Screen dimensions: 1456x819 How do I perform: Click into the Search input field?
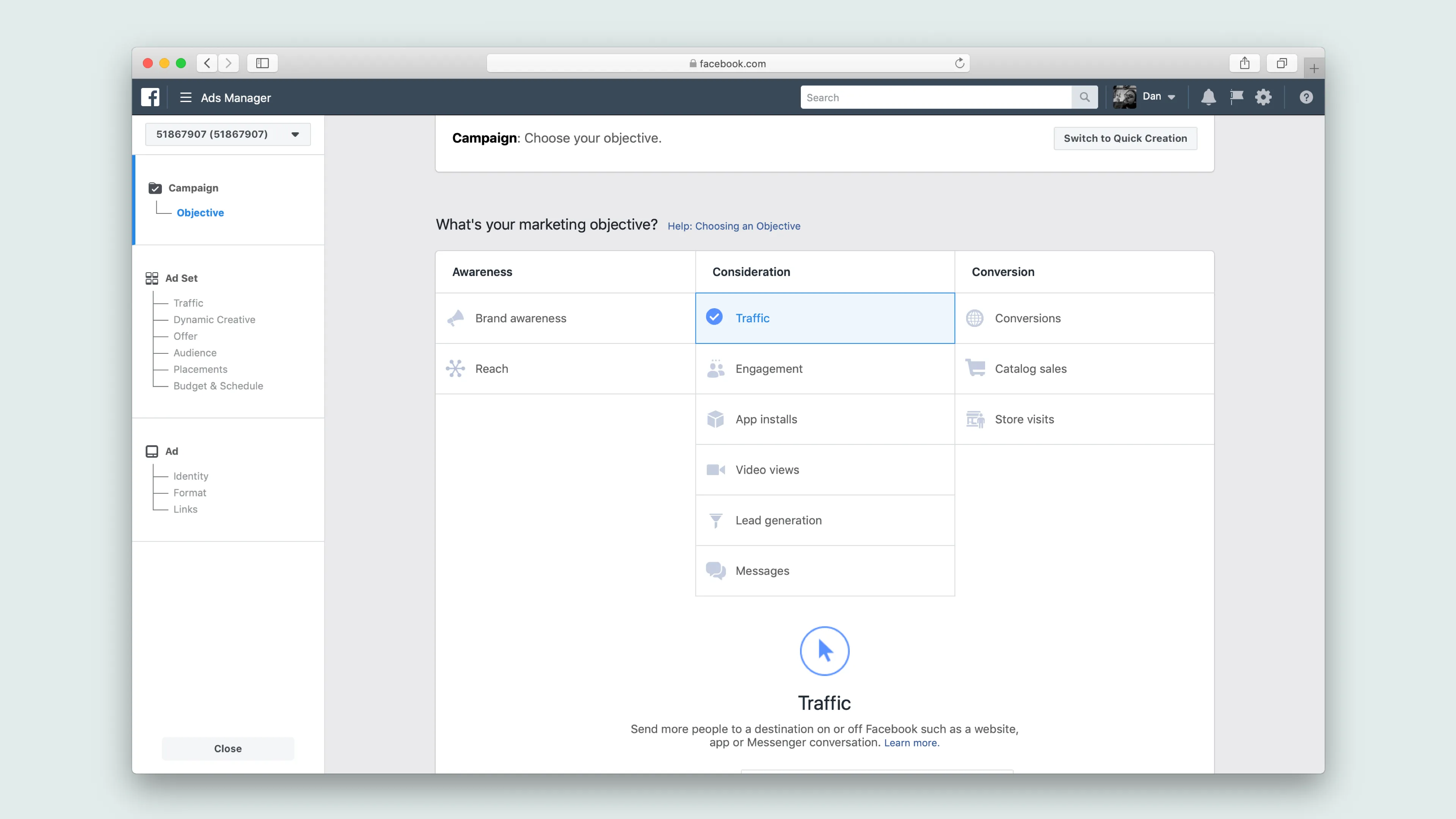click(x=935, y=97)
